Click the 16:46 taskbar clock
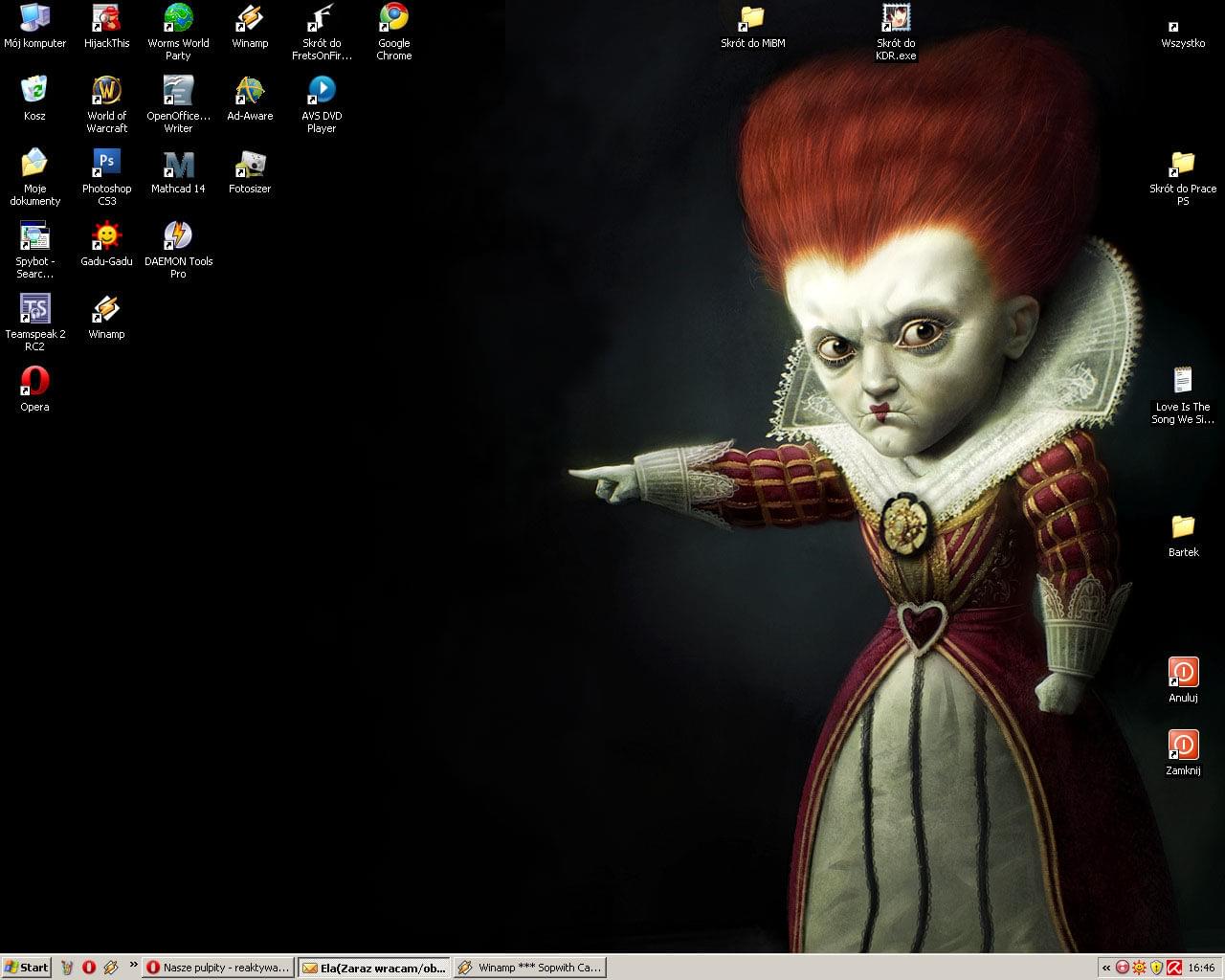Viewport: 1225px width, 980px height. (1201, 968)
